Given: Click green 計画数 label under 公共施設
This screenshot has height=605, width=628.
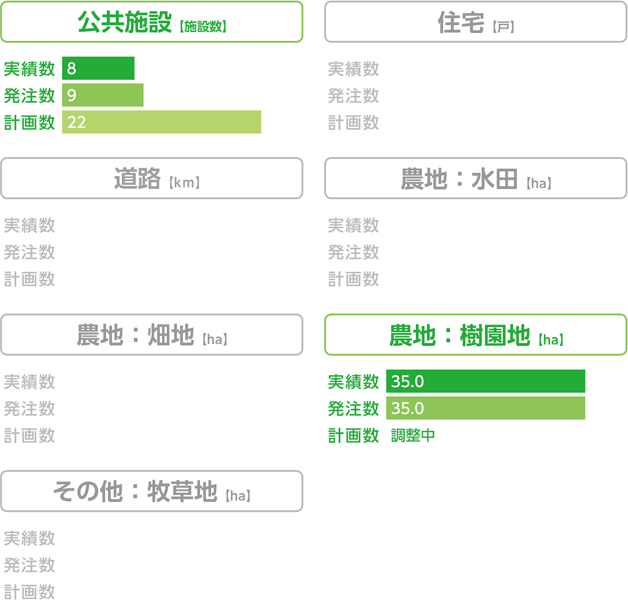Looking at the screenshot, I should click(29, 123).
